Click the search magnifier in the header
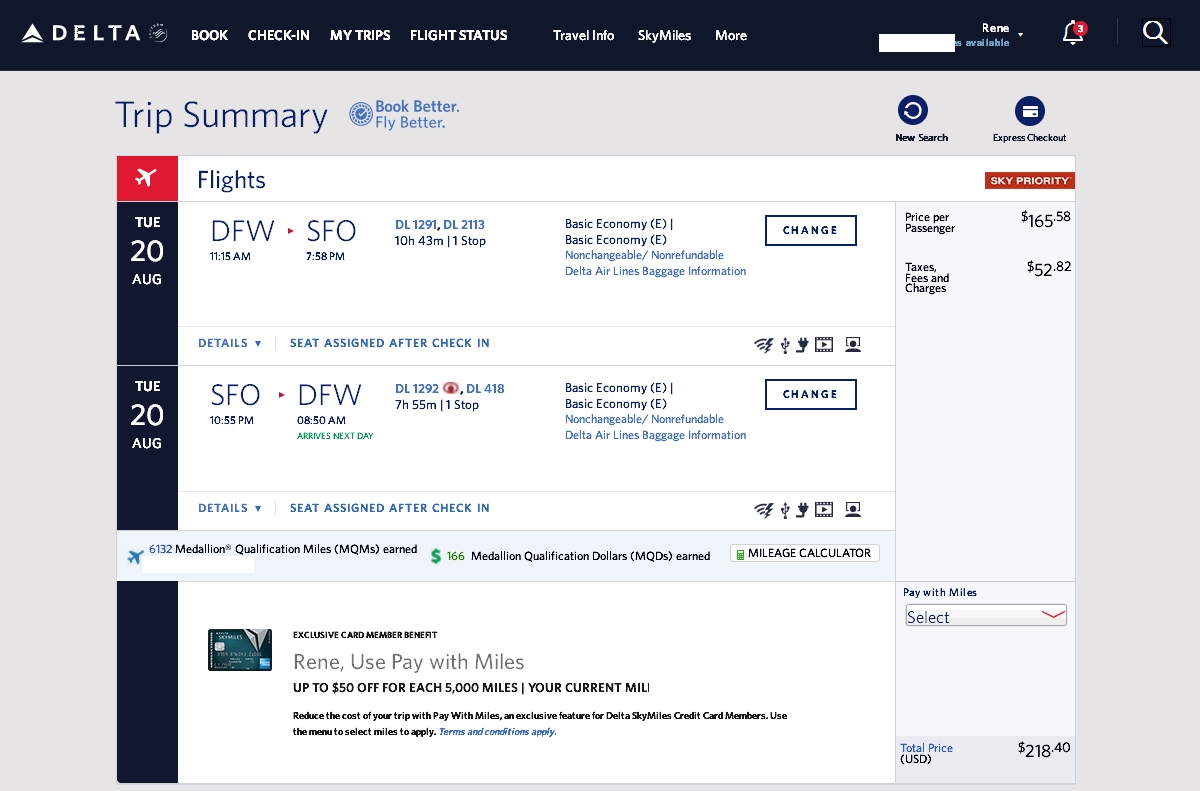This screenshot has width=1200, height=791. tap(1156, 33)
